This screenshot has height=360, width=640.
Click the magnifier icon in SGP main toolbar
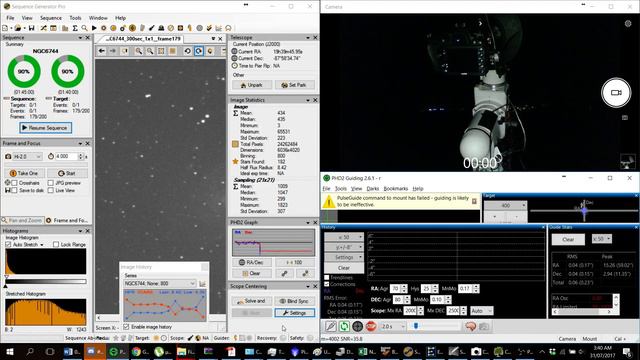pyautogui.click(x=84, y=28)
